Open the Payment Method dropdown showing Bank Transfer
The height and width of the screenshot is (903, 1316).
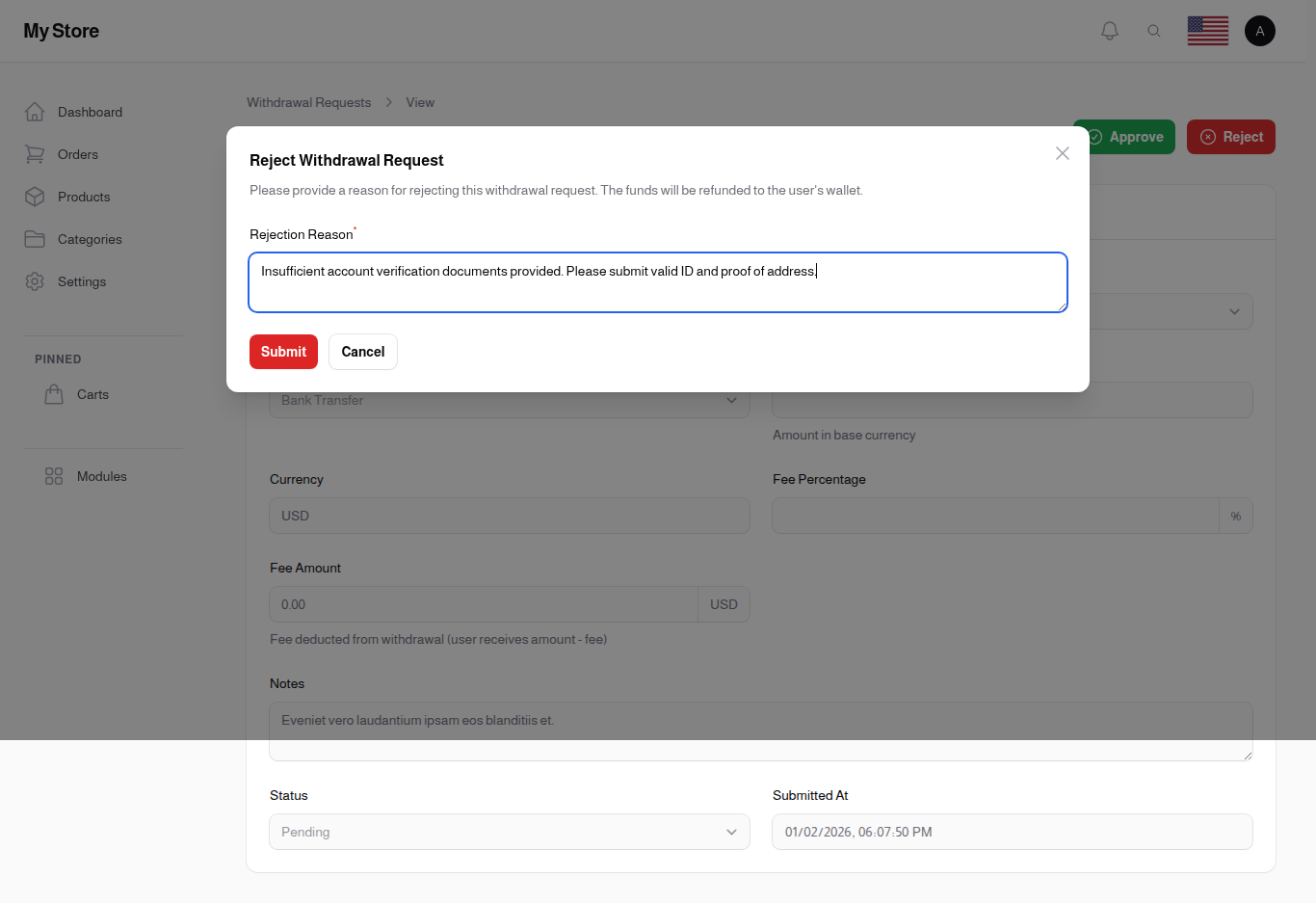coord(509,400)
